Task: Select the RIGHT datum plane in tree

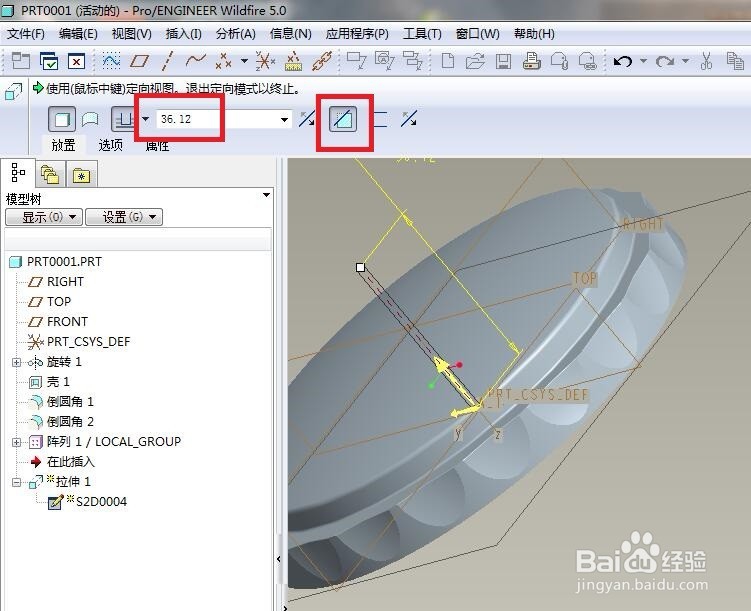Action: (x=56, y=282)
